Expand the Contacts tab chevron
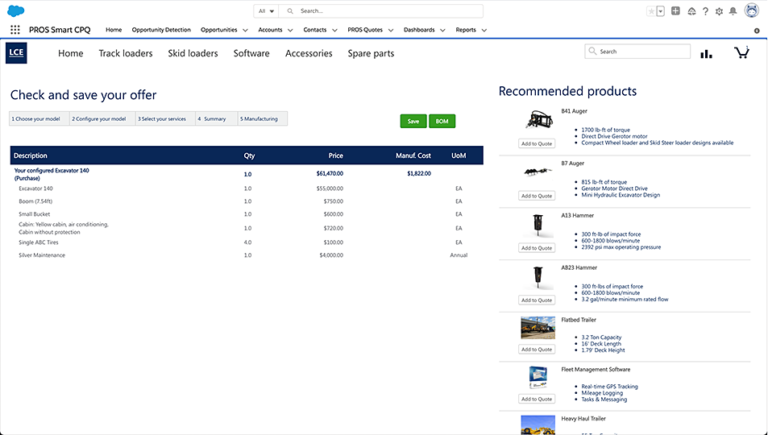Image resolution: width=768 pixels, height=435 pixels. coord(335,30)
